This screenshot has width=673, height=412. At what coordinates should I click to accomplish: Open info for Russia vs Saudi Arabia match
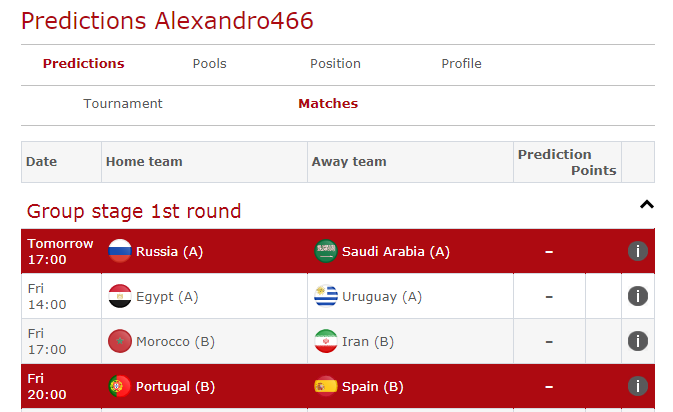[638, 252]
